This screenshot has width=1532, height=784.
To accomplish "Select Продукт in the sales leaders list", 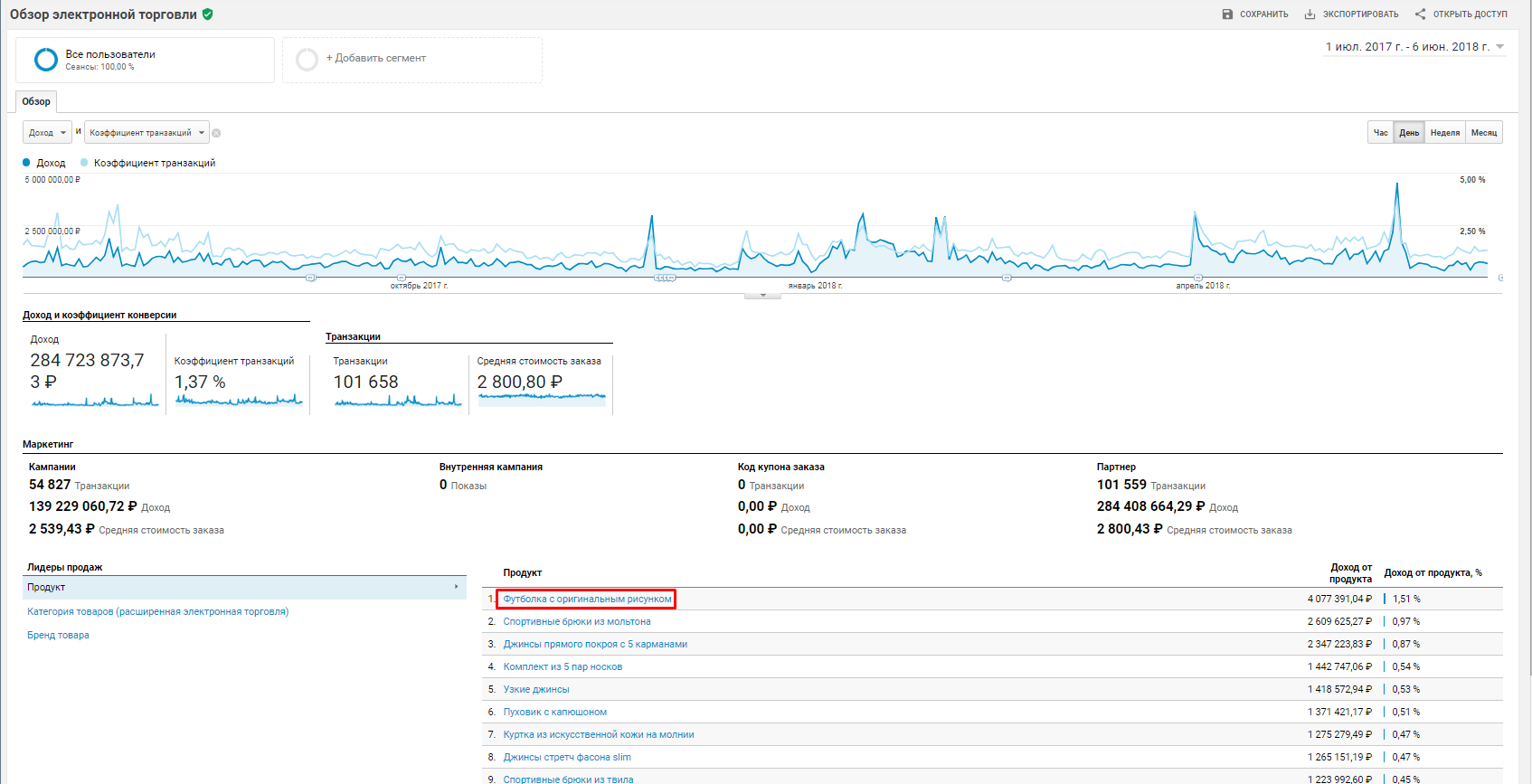I will click(x=244, y=588).
